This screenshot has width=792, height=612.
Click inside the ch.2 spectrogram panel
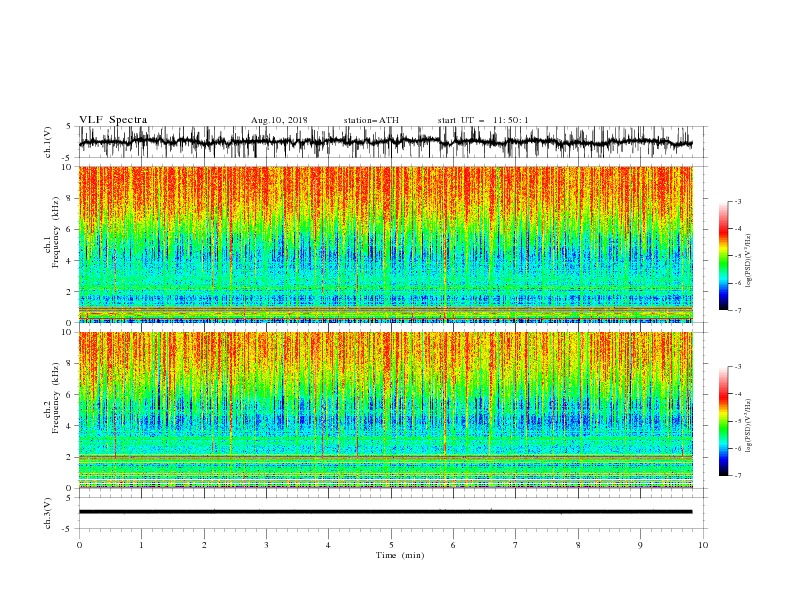pyautogui.click(x=385, y=410)
